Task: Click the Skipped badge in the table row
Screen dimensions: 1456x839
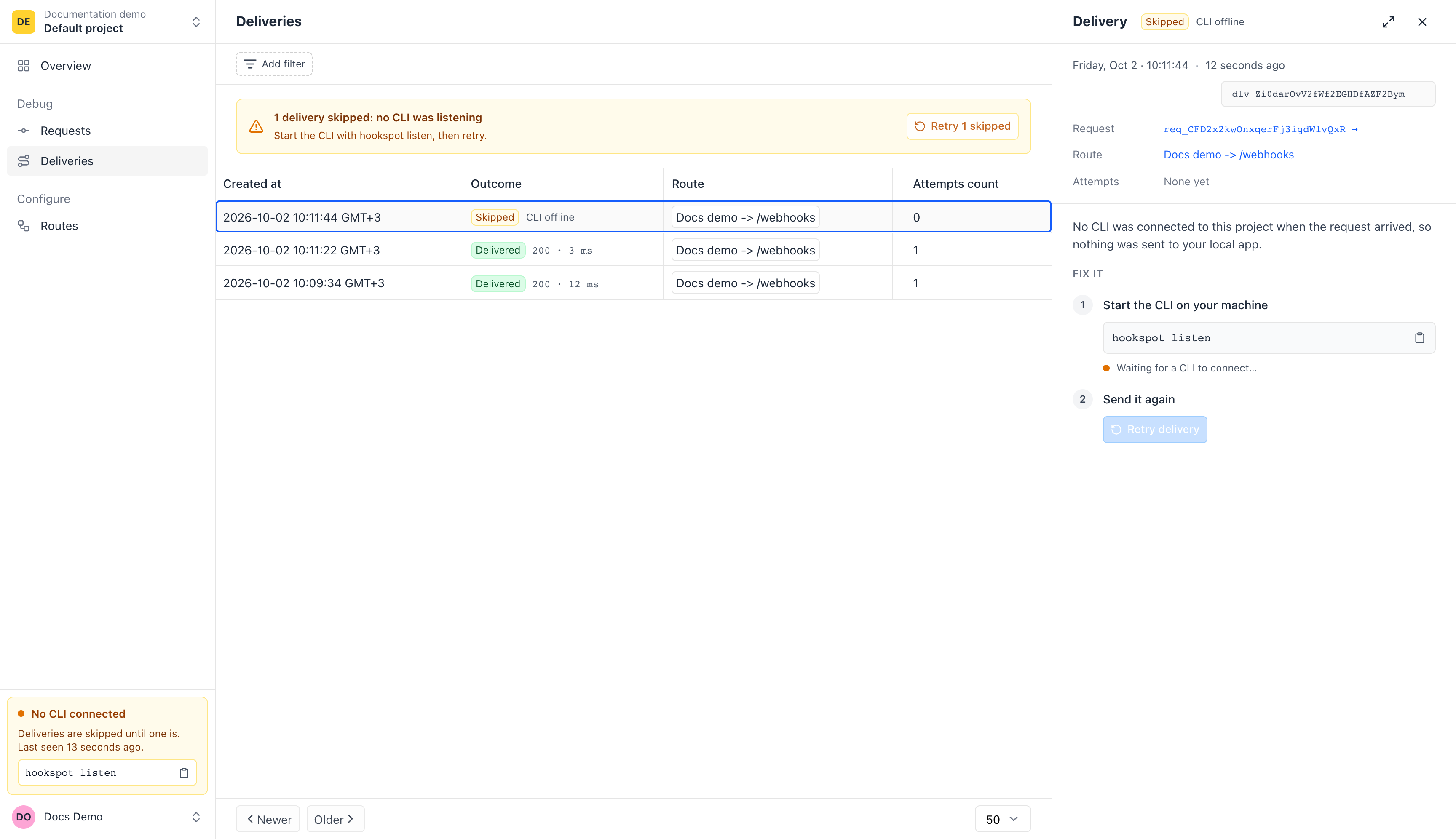Action: (x=495, y=217)
